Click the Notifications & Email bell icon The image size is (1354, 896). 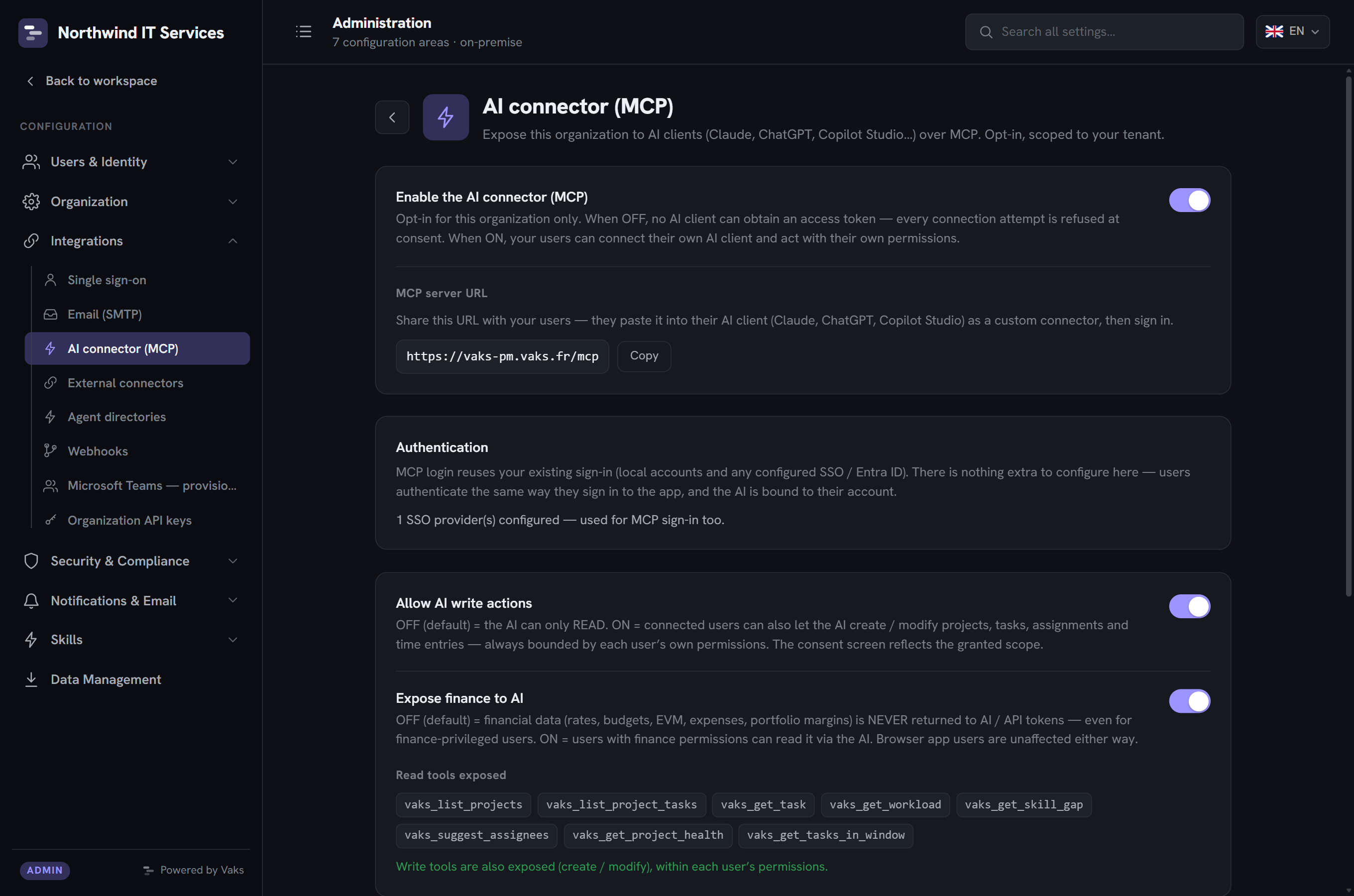tap(31, 601)
